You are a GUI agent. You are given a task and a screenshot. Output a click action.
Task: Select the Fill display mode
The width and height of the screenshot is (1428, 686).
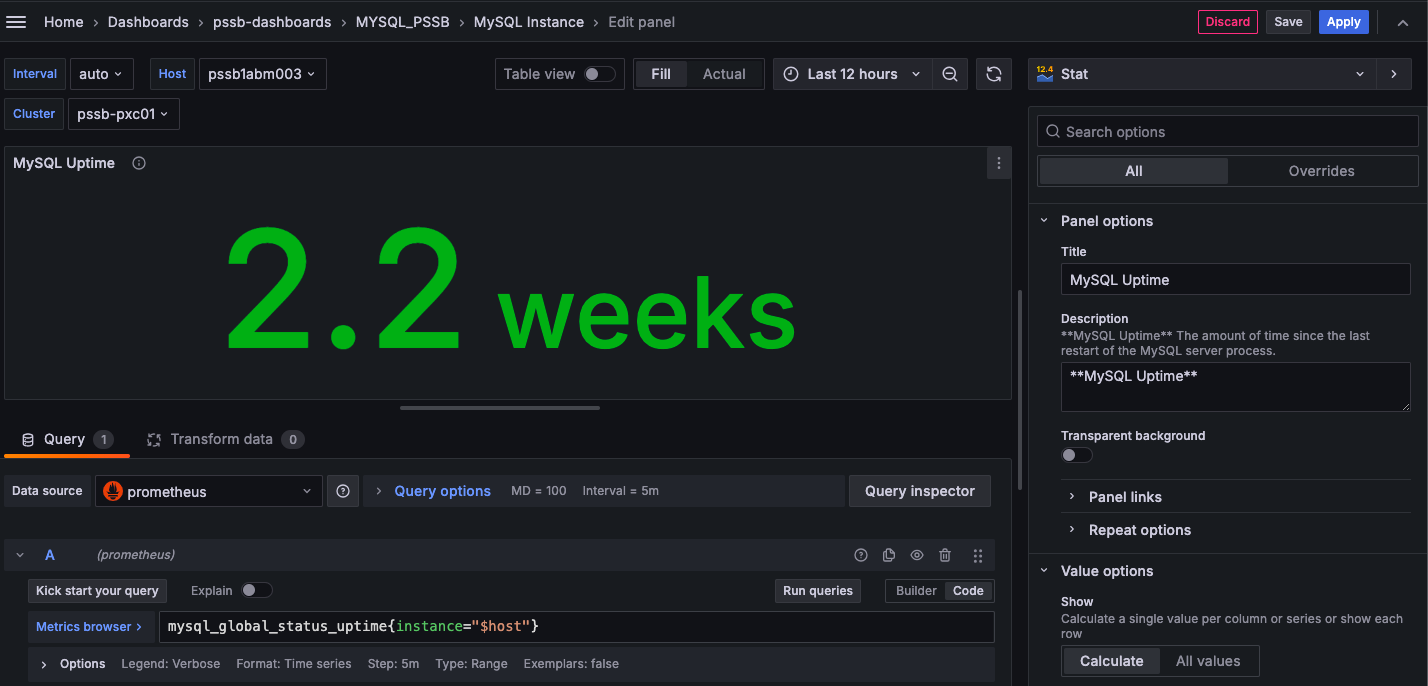coord(661,74)
